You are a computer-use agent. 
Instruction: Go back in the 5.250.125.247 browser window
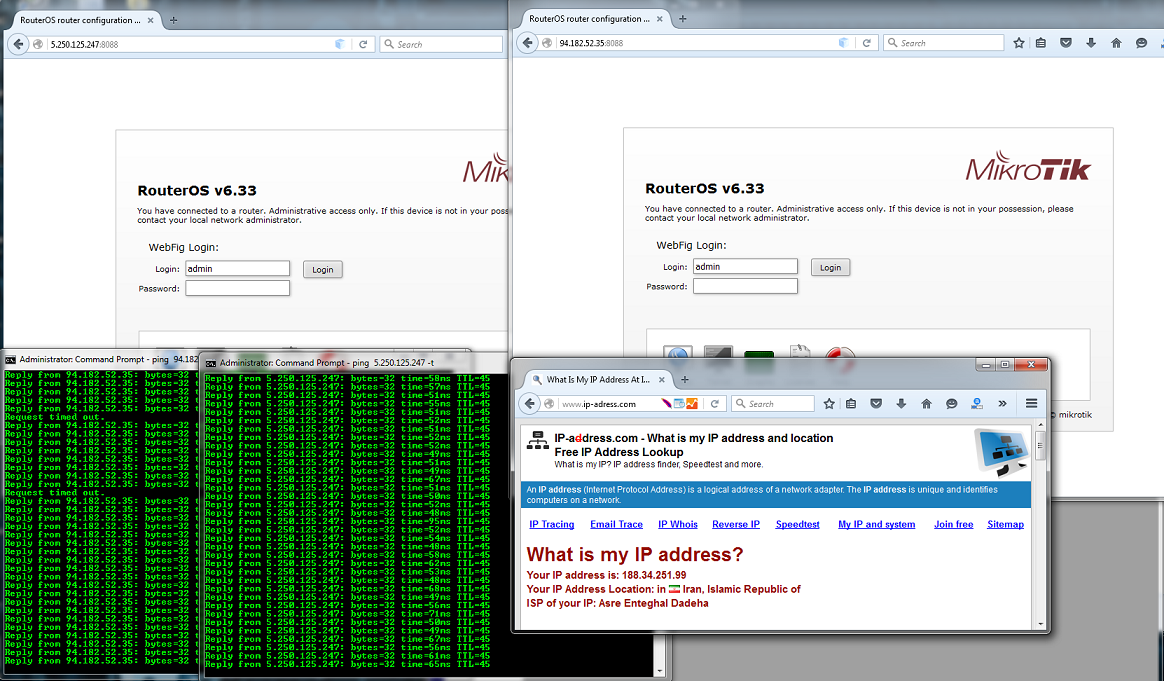pos(18,45)
